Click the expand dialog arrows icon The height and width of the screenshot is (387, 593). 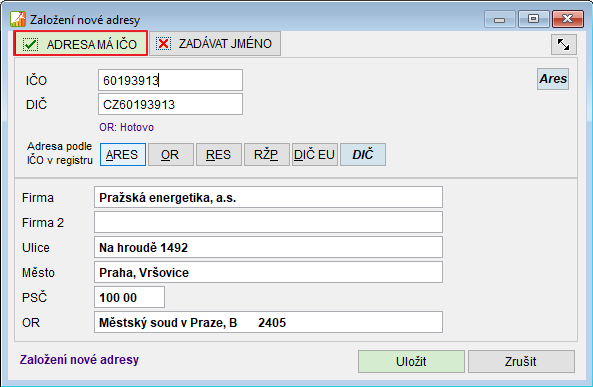click(564, 45)
